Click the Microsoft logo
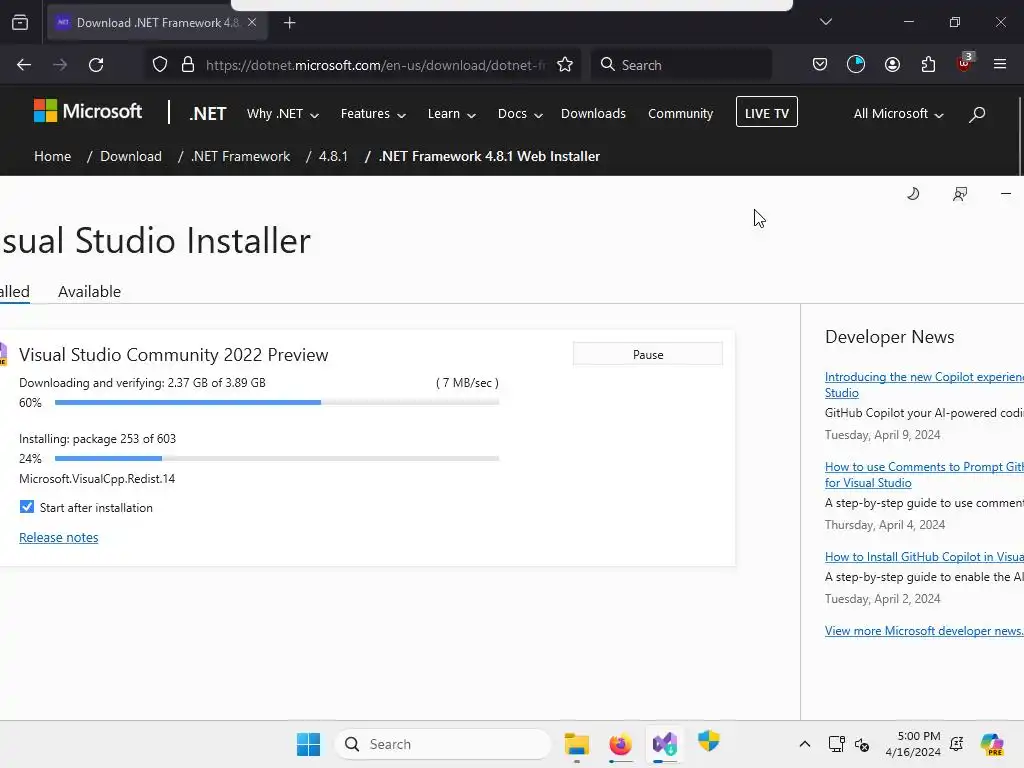The image size is (1024, 768). click(x=88, y=111)
